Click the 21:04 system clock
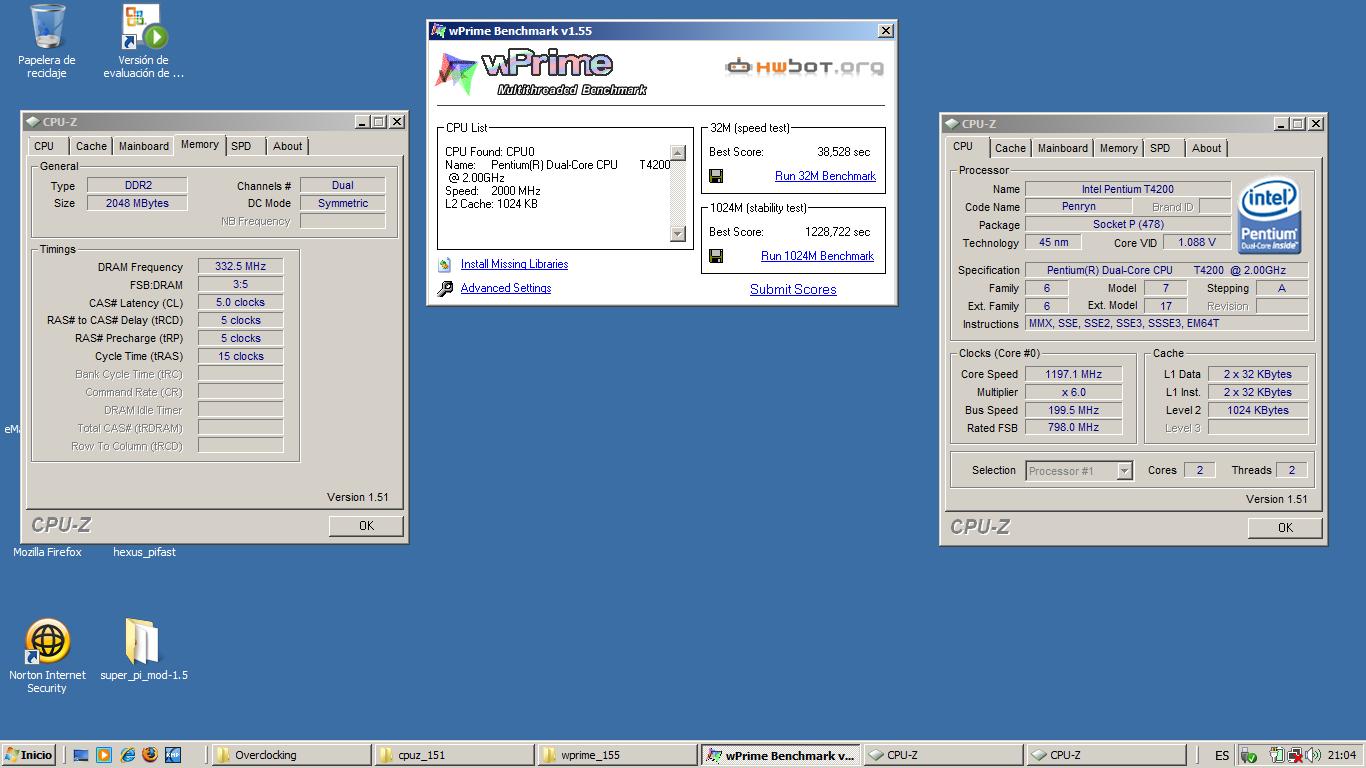This screenshot has height=768, width=1366. click(1342, 756)
